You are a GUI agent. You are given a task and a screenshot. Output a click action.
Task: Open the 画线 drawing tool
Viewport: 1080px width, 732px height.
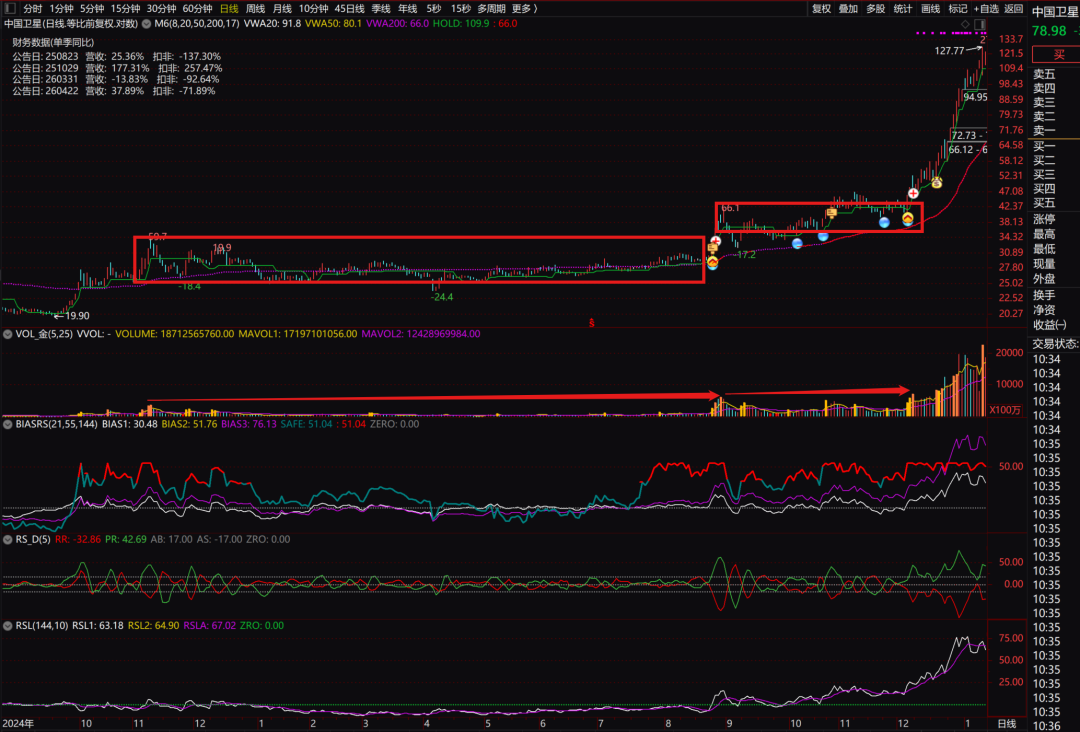(931, 9)
